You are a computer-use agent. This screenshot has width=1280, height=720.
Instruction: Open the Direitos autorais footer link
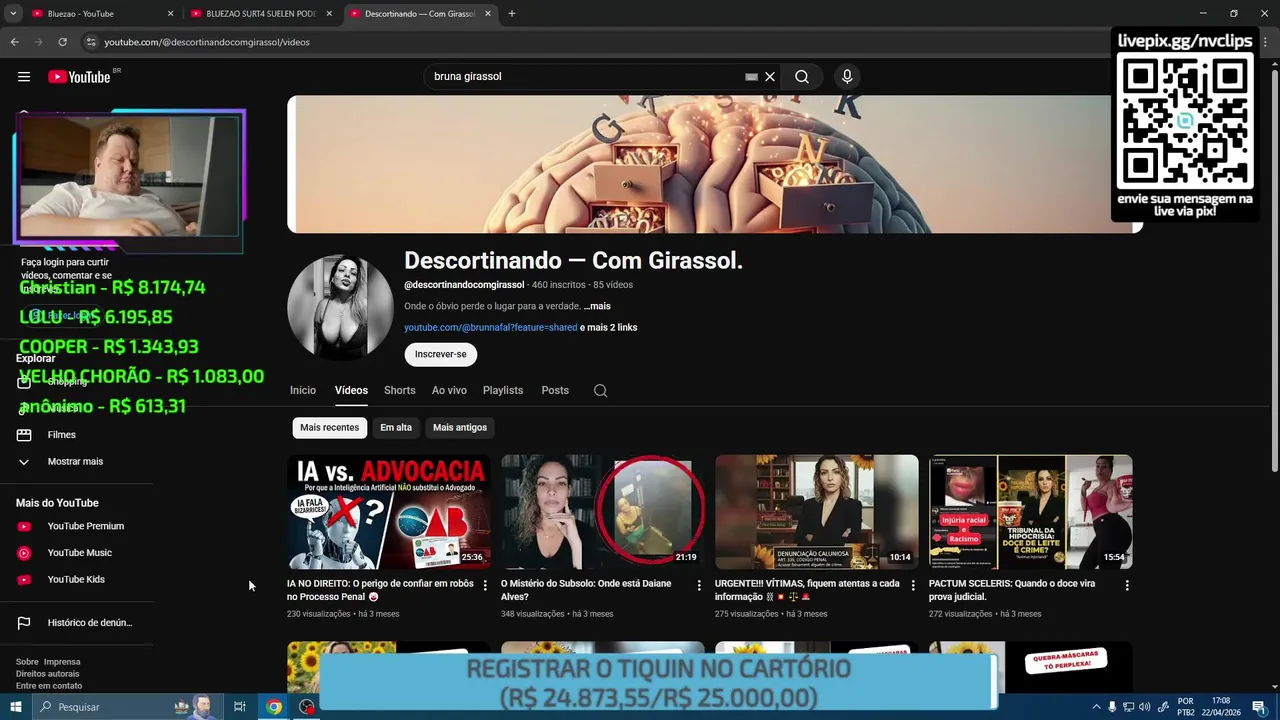pyautogui.click(x=47, y=674)
